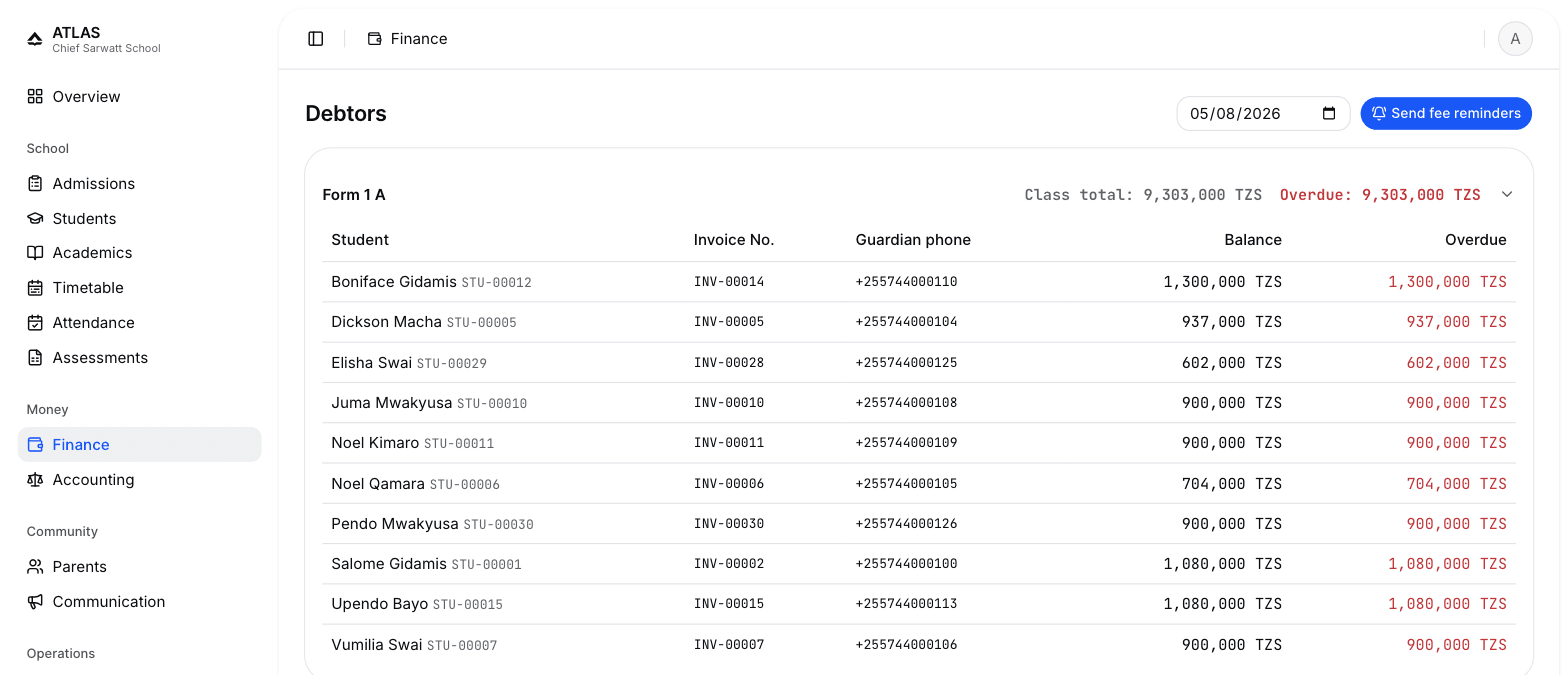Click the Assessments document icon
The height and width of the screenshot is (675, 1568).
tap(35, 358)
